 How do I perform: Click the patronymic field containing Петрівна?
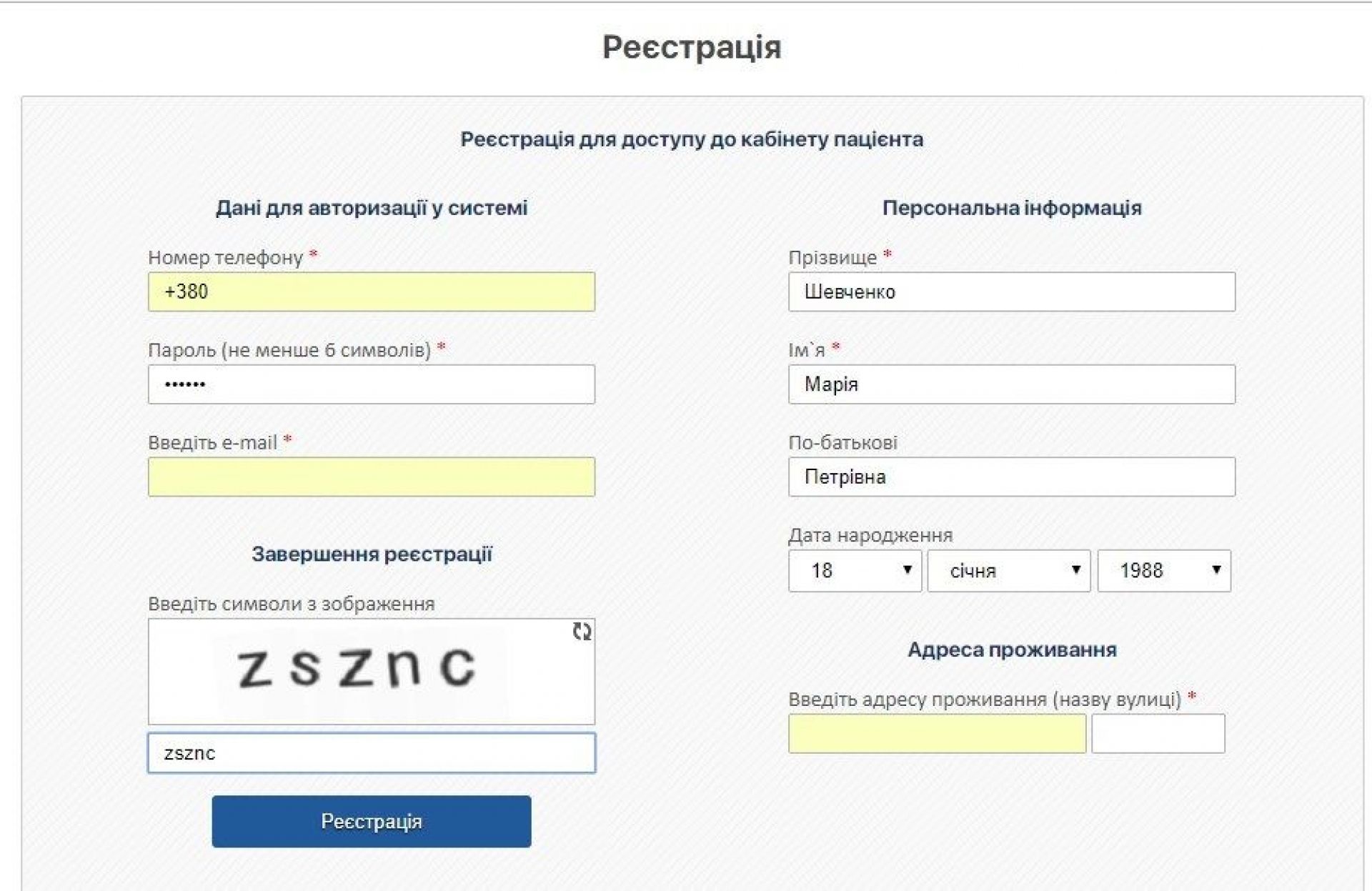tap(1012, 477)
